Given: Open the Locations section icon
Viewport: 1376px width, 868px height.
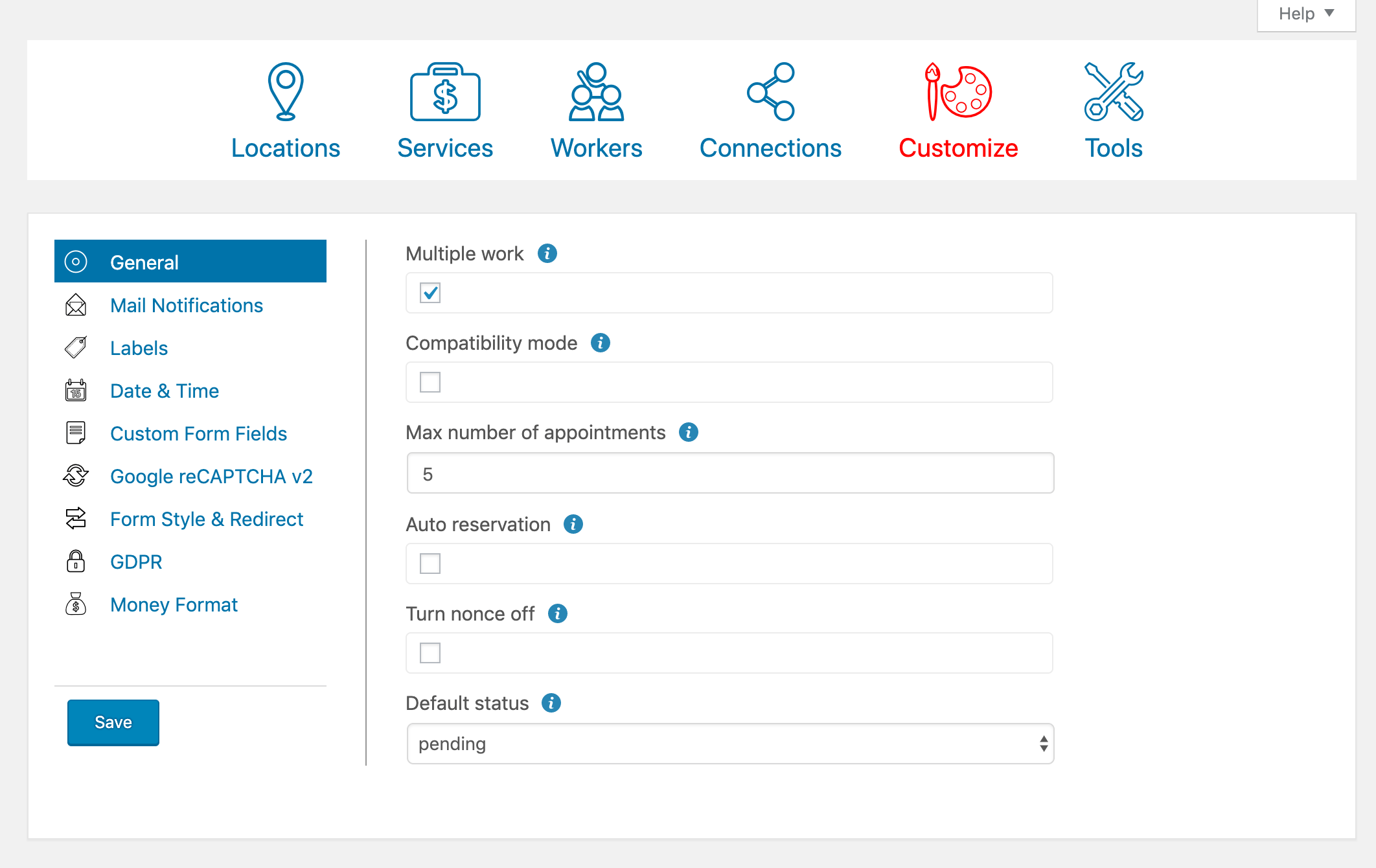Looking at the screenshot, I should tap(285, 93).
